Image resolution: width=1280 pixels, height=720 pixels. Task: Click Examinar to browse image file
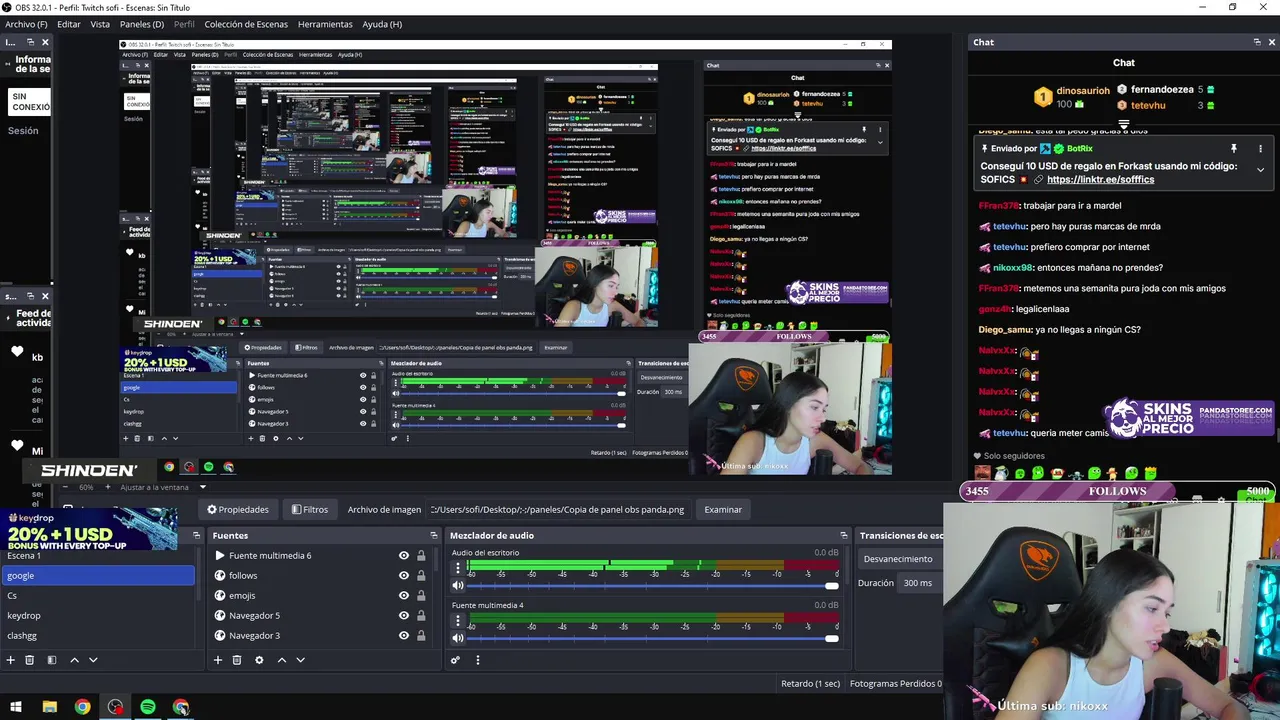(x=723, y=509)
